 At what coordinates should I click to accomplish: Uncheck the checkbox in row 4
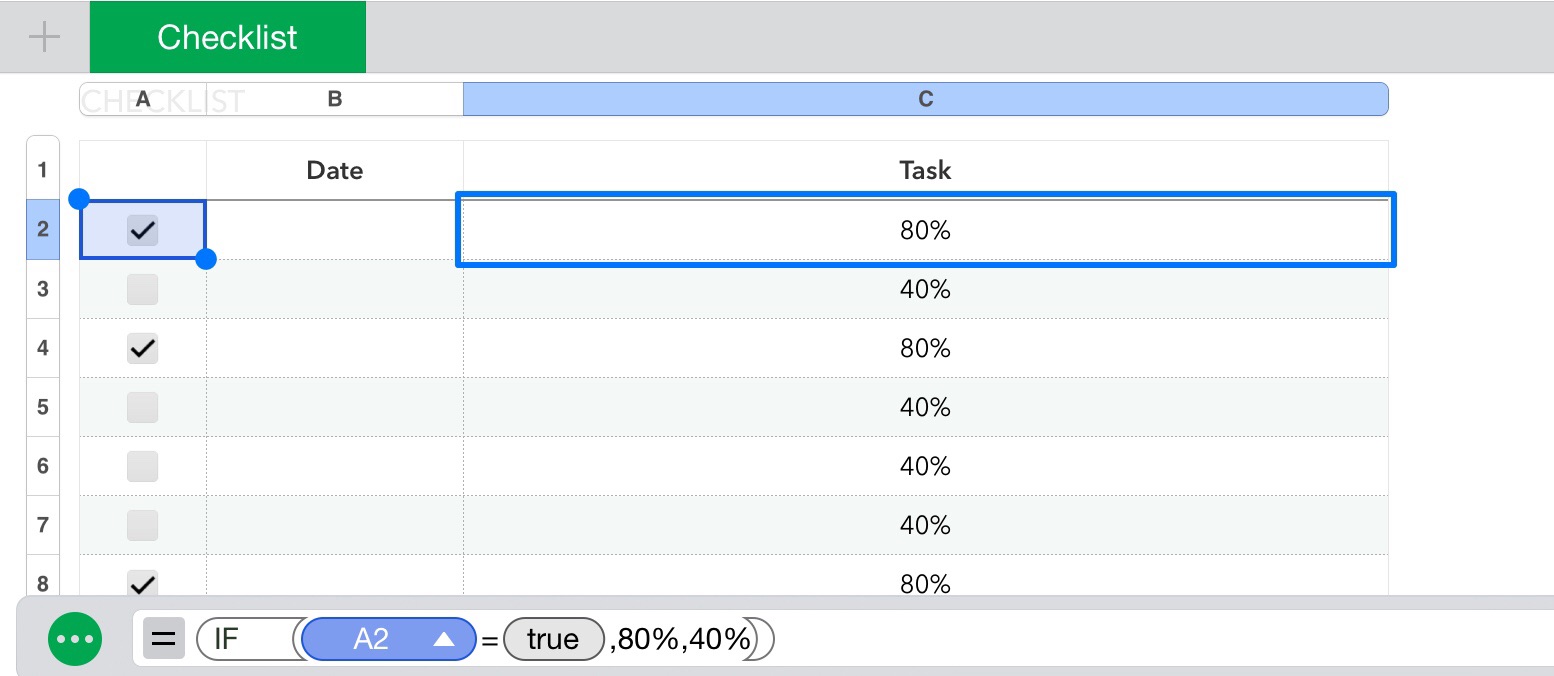pos(143,349)
